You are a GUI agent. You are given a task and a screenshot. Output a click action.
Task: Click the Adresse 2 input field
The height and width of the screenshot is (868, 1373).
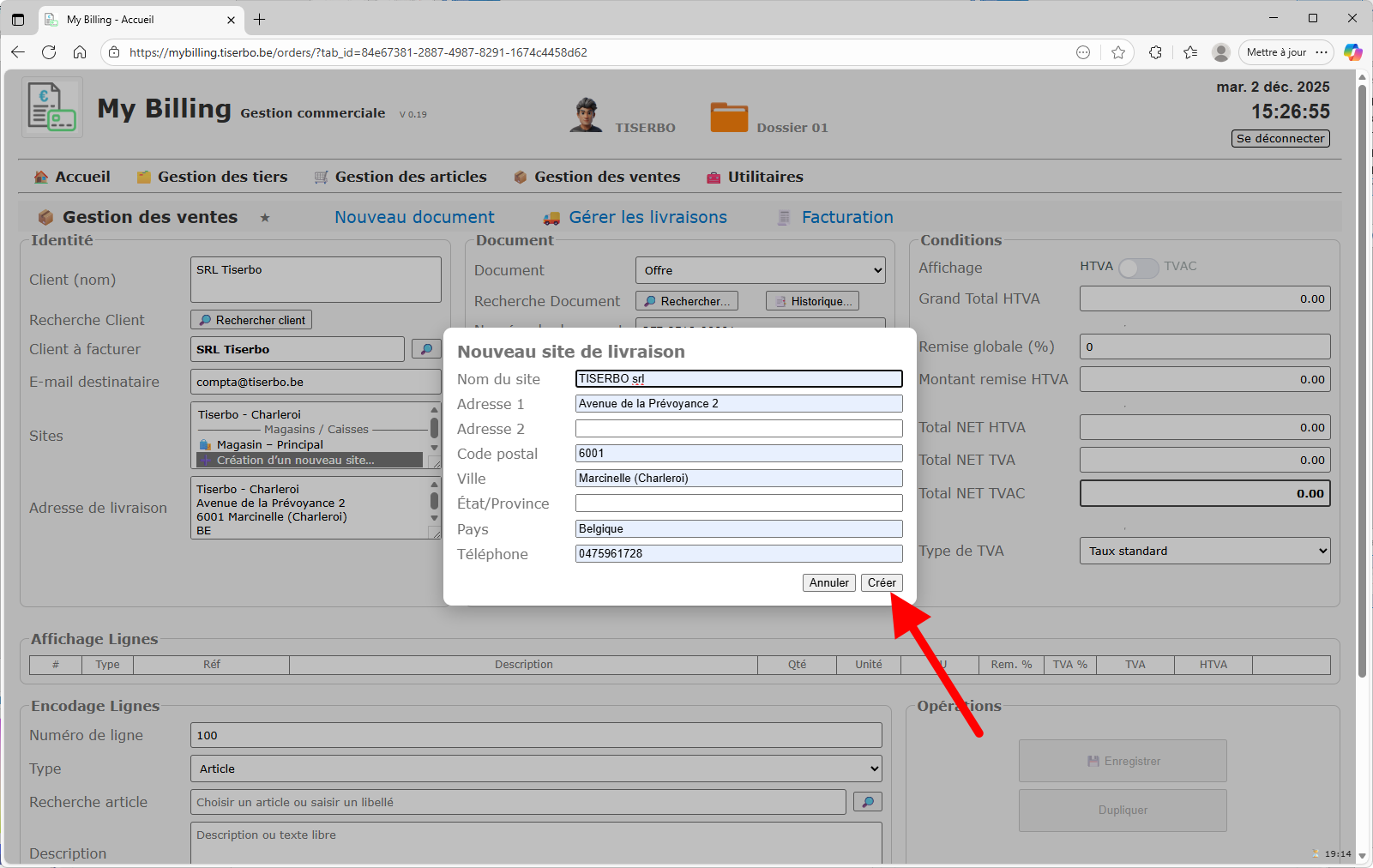coord(738,429)
